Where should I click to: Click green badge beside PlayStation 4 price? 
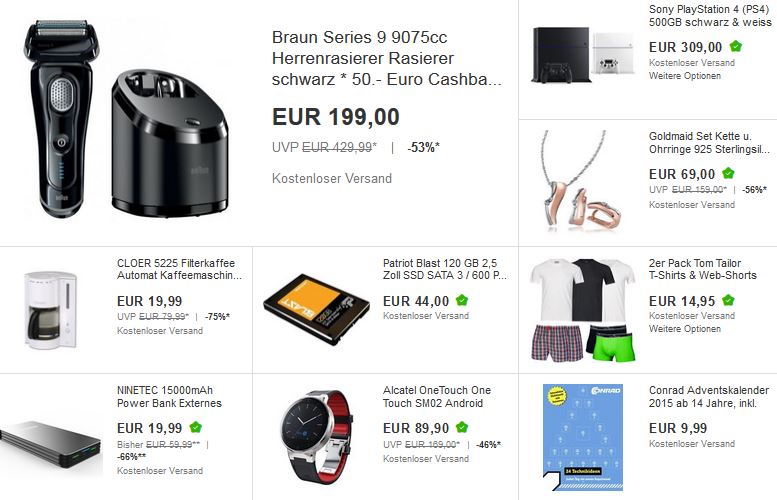pyautogui.click(x=736, y=47)
